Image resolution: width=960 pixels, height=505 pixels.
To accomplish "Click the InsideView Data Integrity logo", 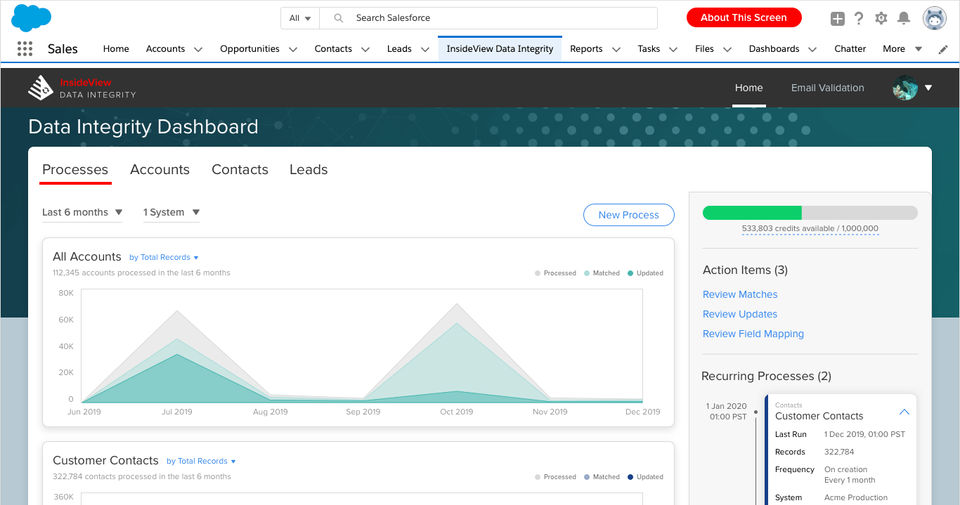I will (82, 88).
